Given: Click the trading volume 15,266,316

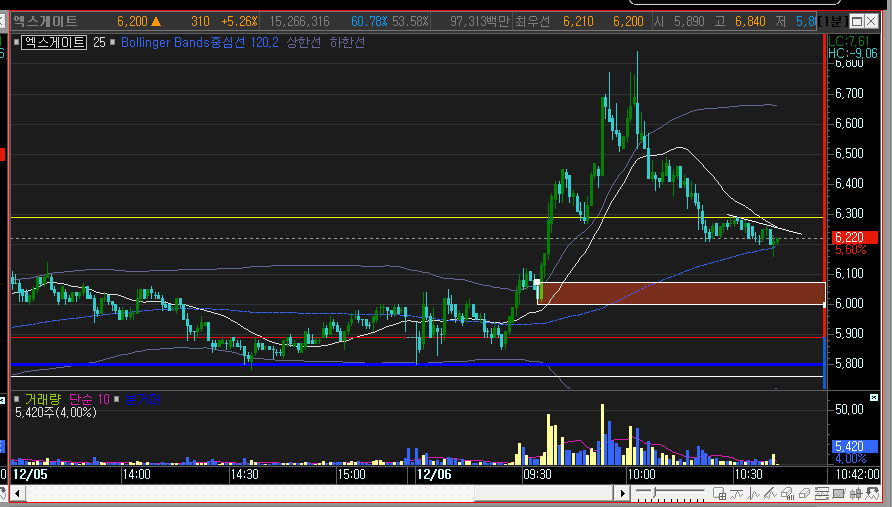Looking at the screenshot, I should coord(299,22).
